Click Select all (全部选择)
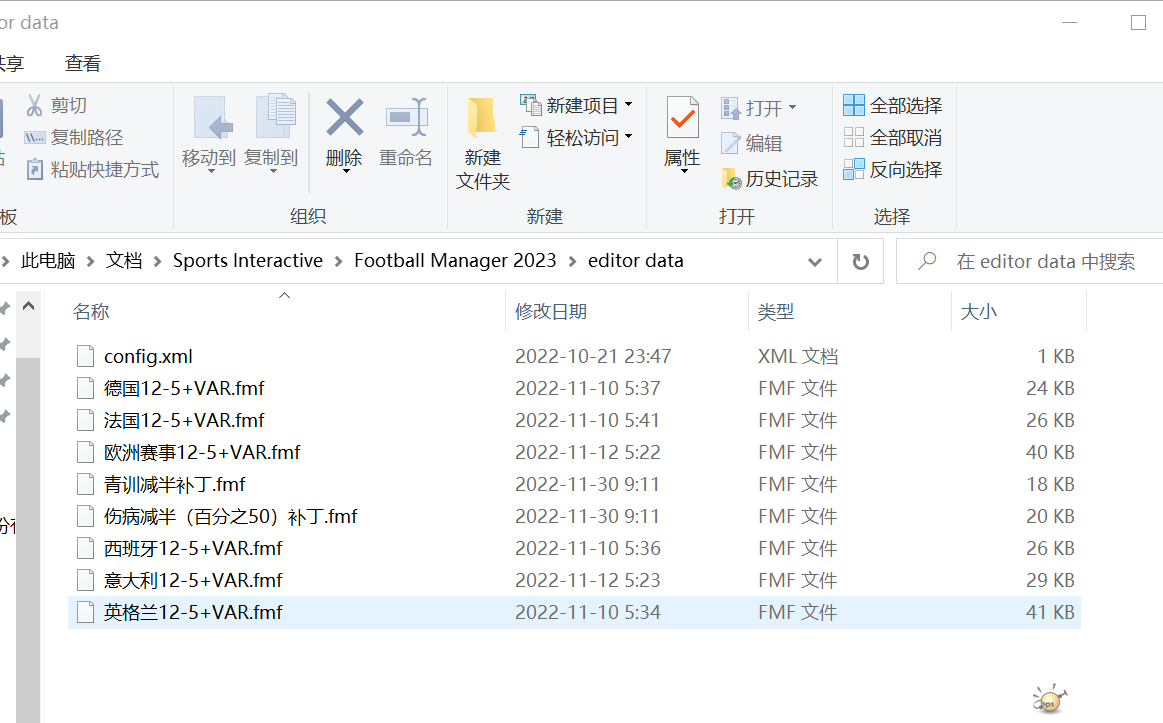 893,105
